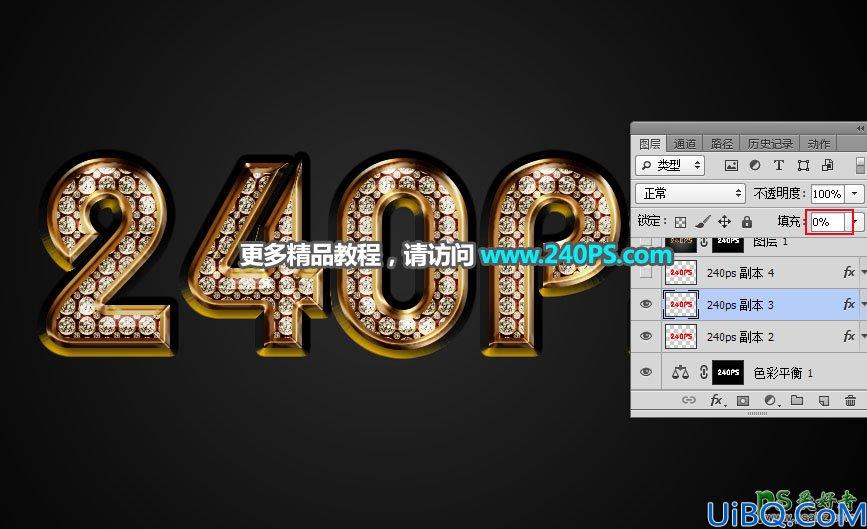Click fx badge on 240ps 副本 3
Screen dimensions: 867x529
(x=849, y=304)
